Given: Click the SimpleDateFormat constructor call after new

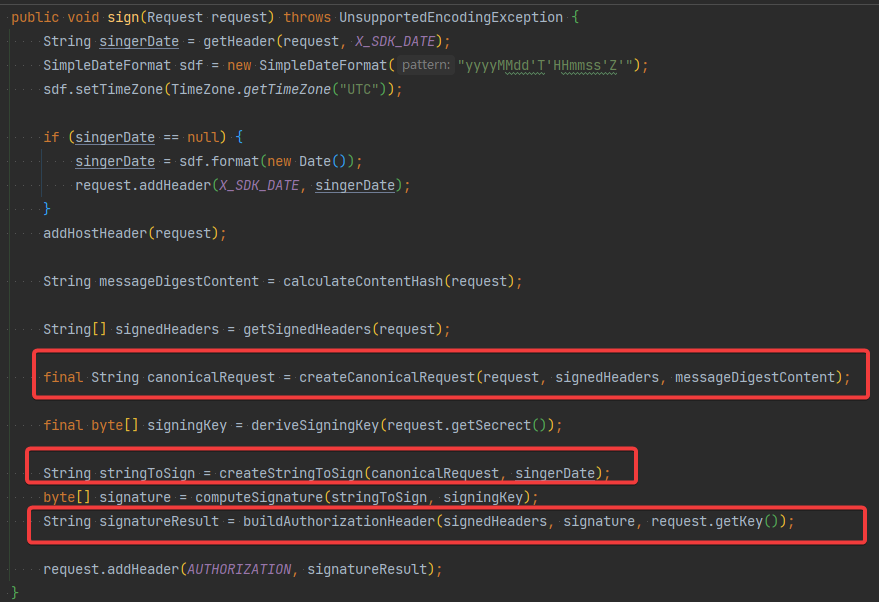Looking at the screenshot, I should point(323,66).
